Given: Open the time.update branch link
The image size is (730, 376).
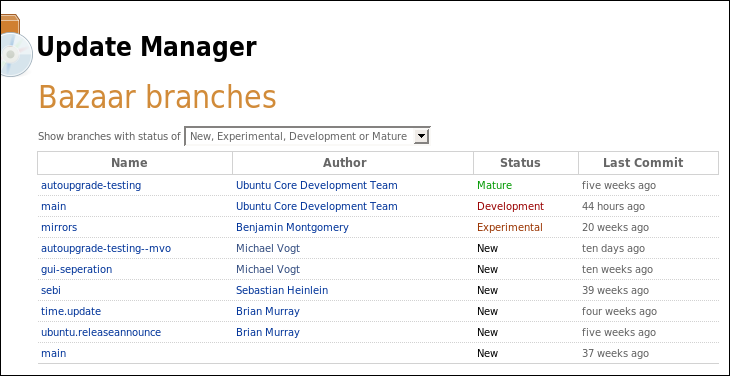Looking at the screenshot, I should 71,311.
